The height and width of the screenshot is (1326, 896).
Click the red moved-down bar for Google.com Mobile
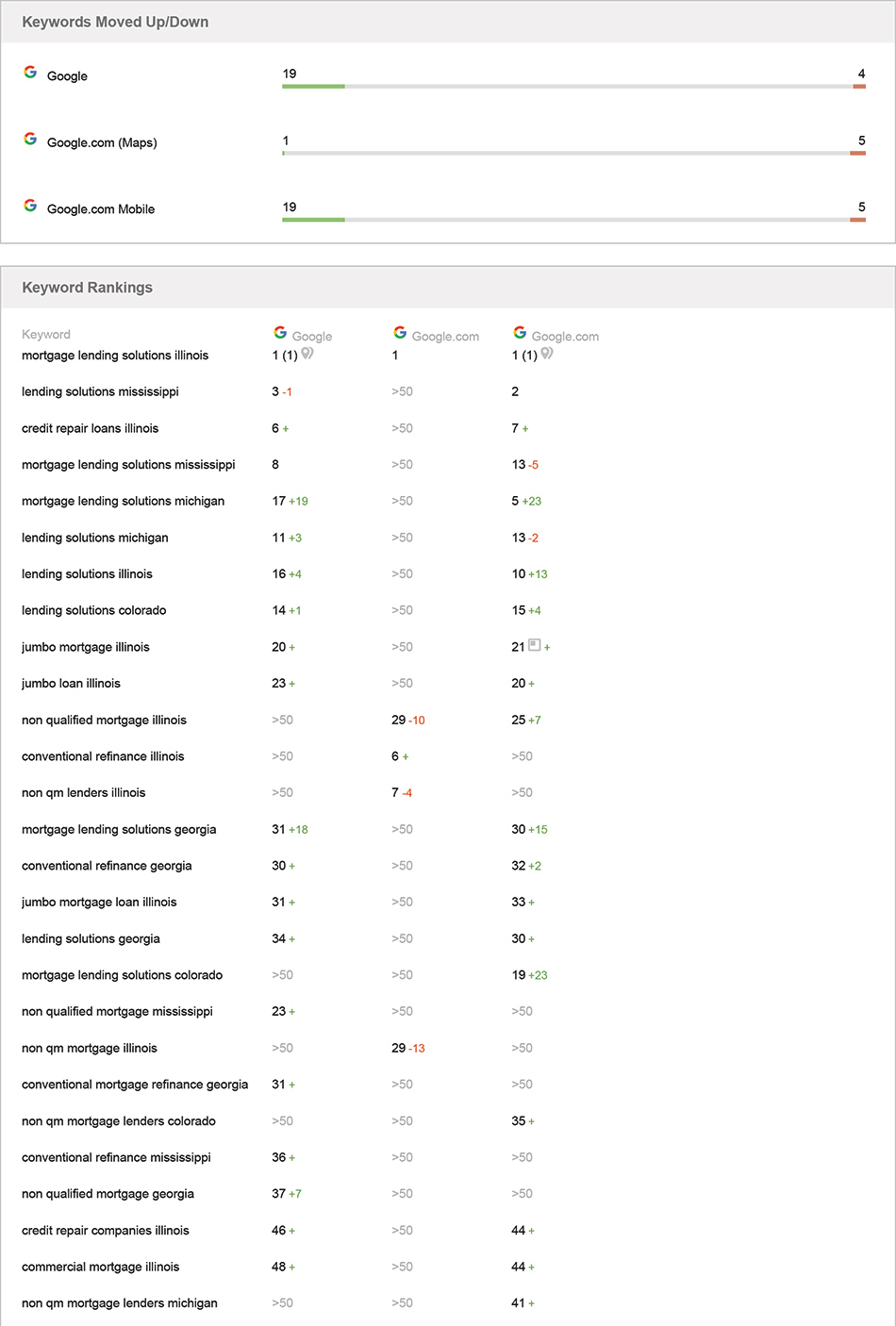tap(857, 220)
